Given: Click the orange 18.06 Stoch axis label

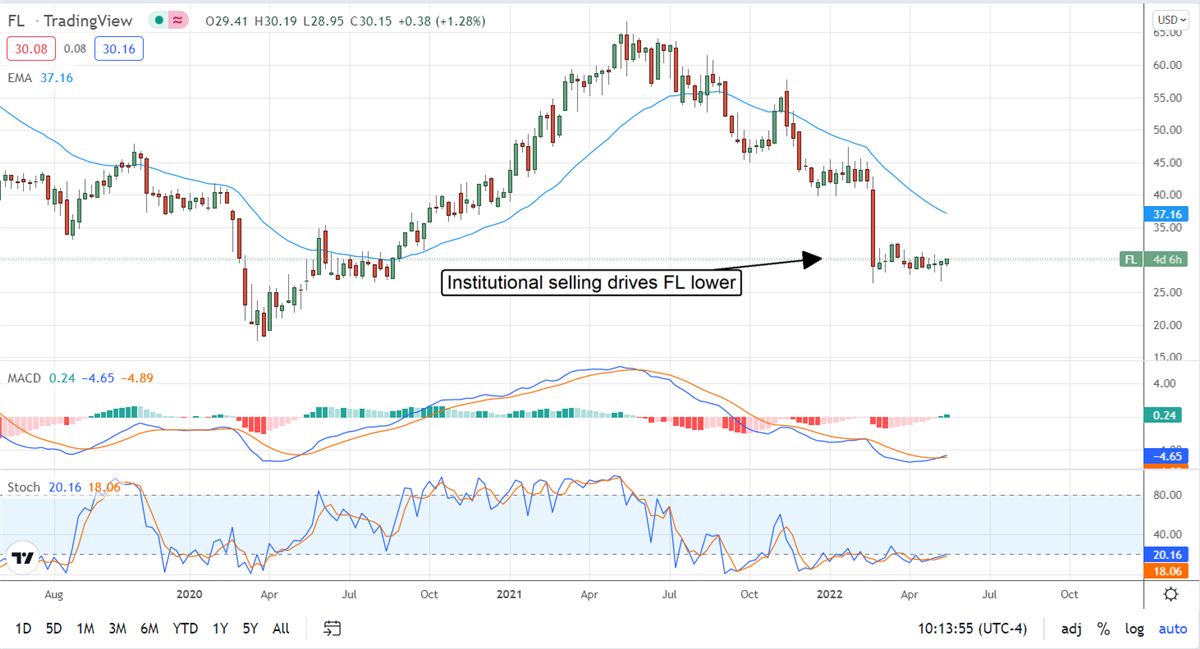Looking at the screenshot, I should (1166, 571).
